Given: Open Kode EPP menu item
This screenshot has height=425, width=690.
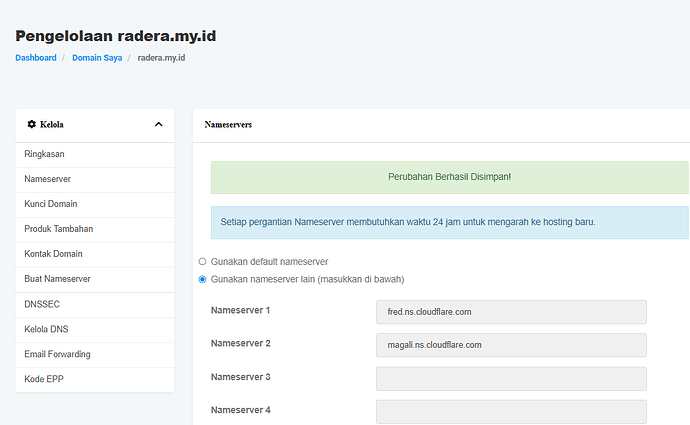Looking at the screenshot, I should [95, 380].
